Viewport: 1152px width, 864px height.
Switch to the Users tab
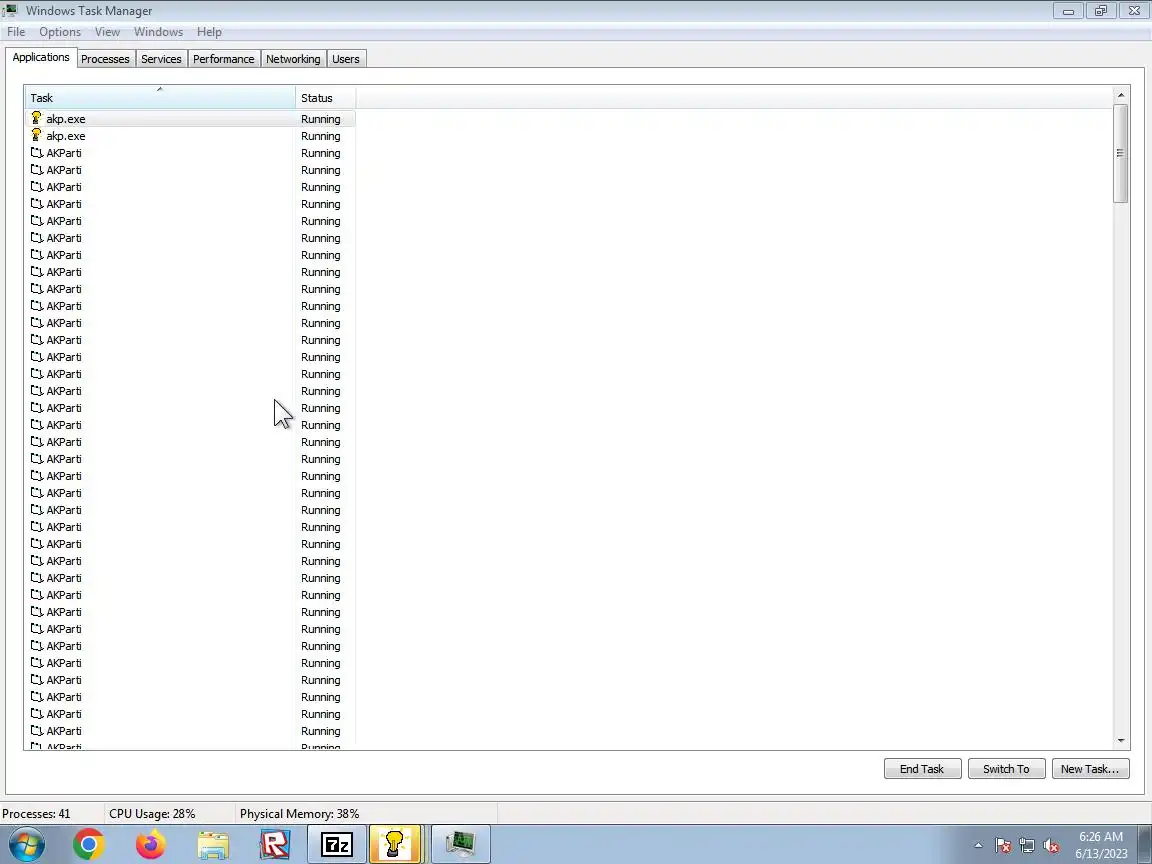[345, 60]
